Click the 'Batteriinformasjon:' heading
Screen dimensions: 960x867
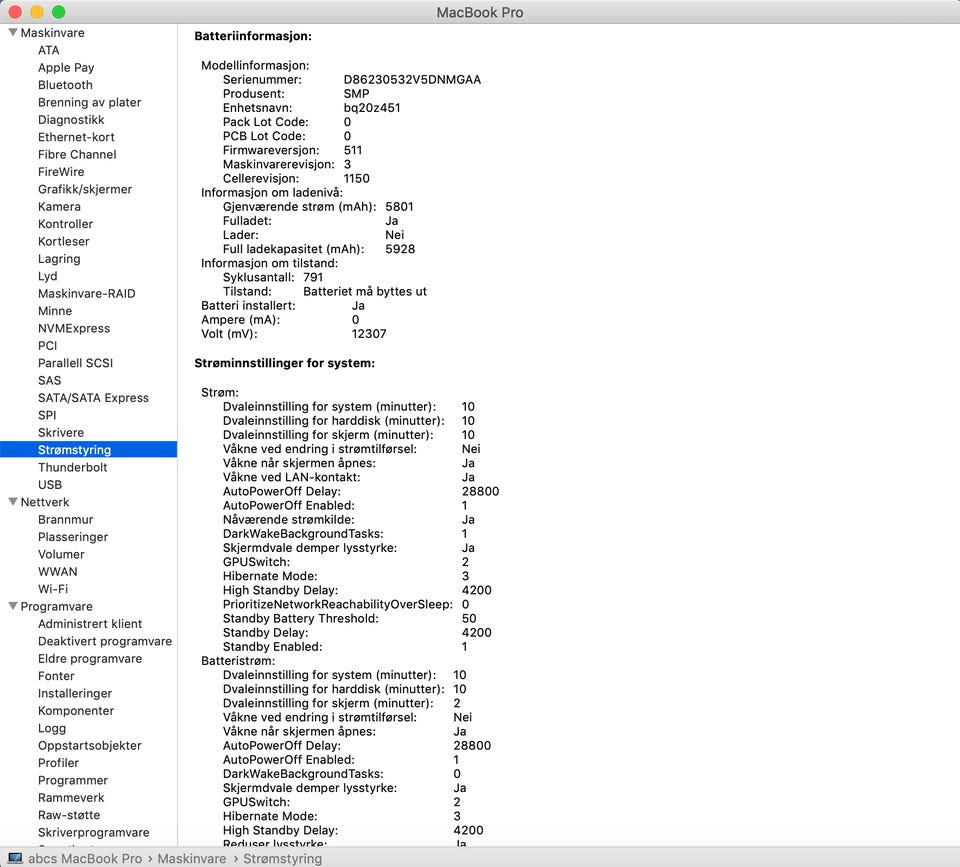tap(253, 36)
